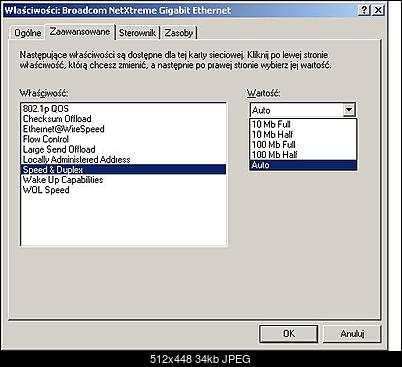The height and width of the screenshot is (367, 402).
Task: Select the Zaawansowane tab
Action: click(x=80, y=32)
